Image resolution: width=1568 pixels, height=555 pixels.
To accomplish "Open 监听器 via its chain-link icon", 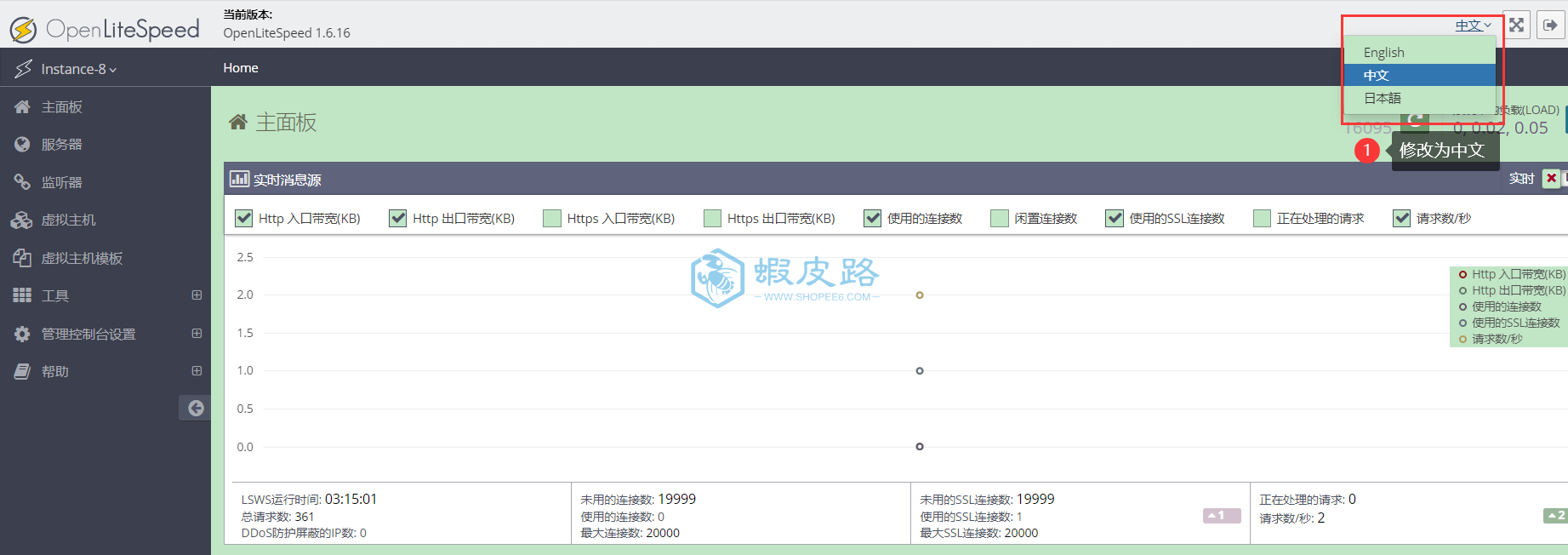I will pos(22,181).
